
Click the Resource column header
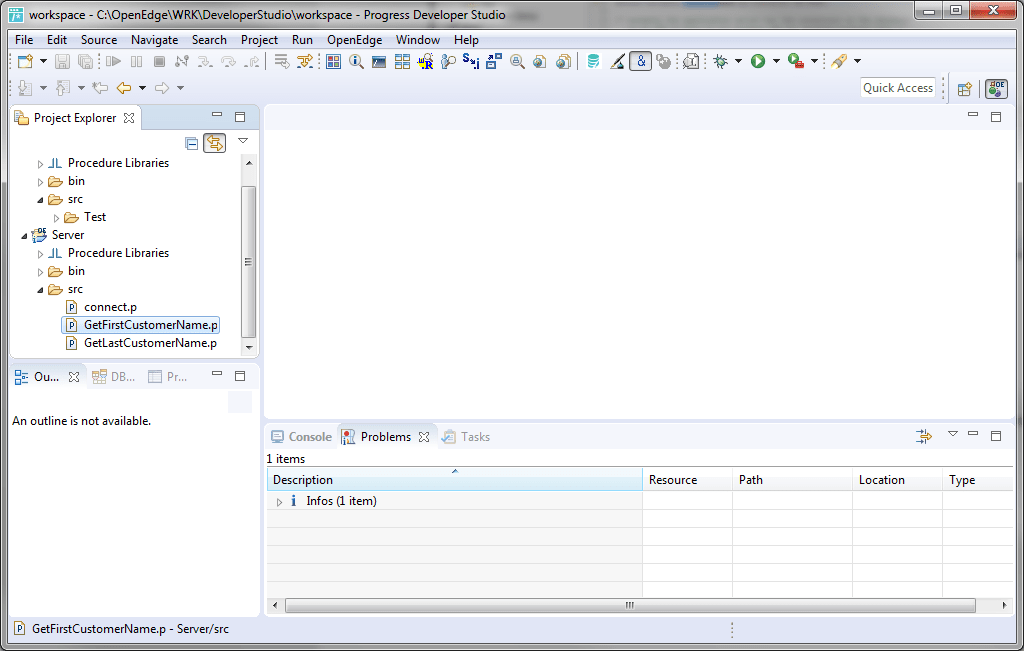tap(688, 480)
